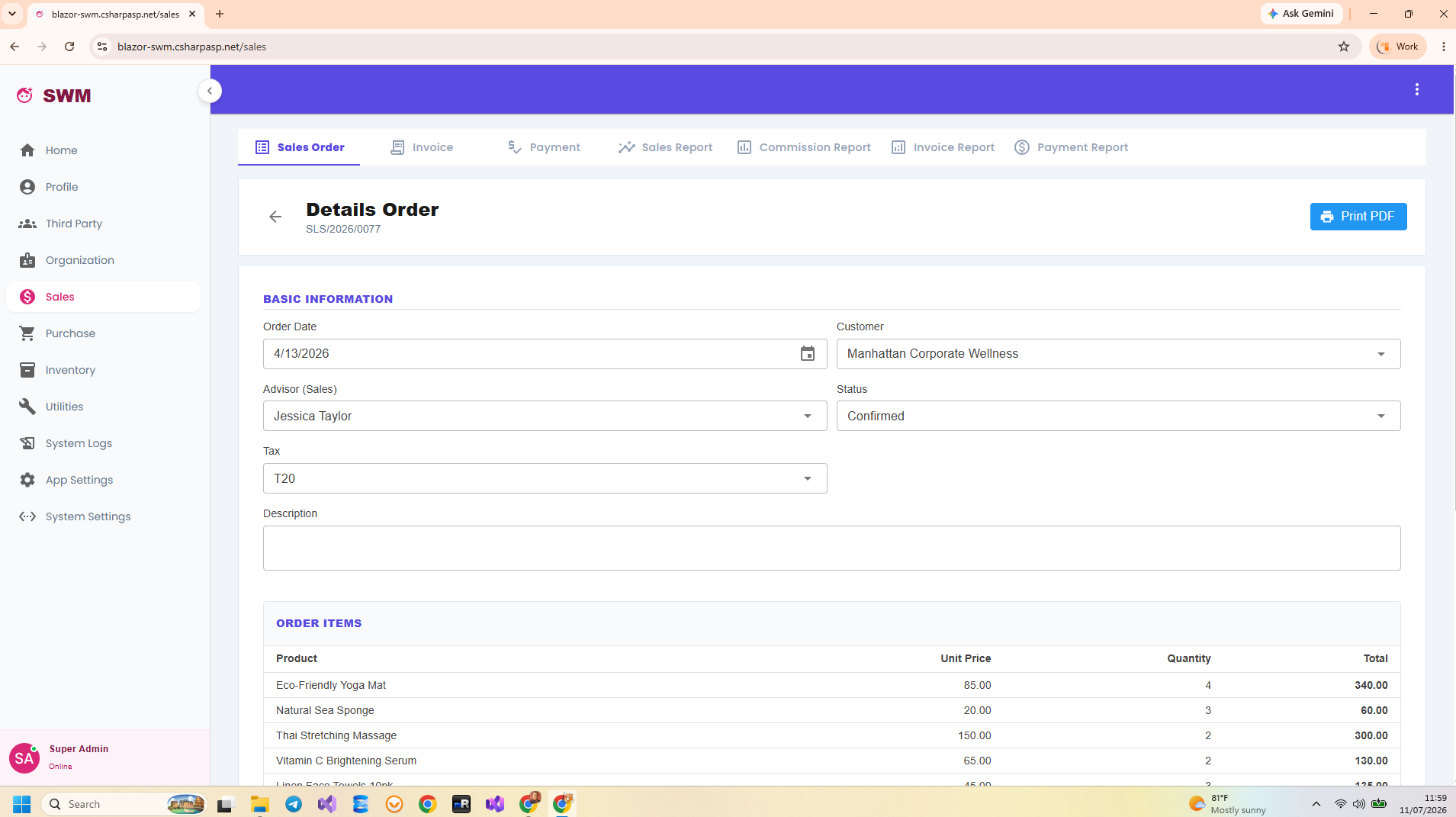The height and width of the screenshot is (817, 1456).
Task: Reload the page in browser
Action: click(69, 47)
